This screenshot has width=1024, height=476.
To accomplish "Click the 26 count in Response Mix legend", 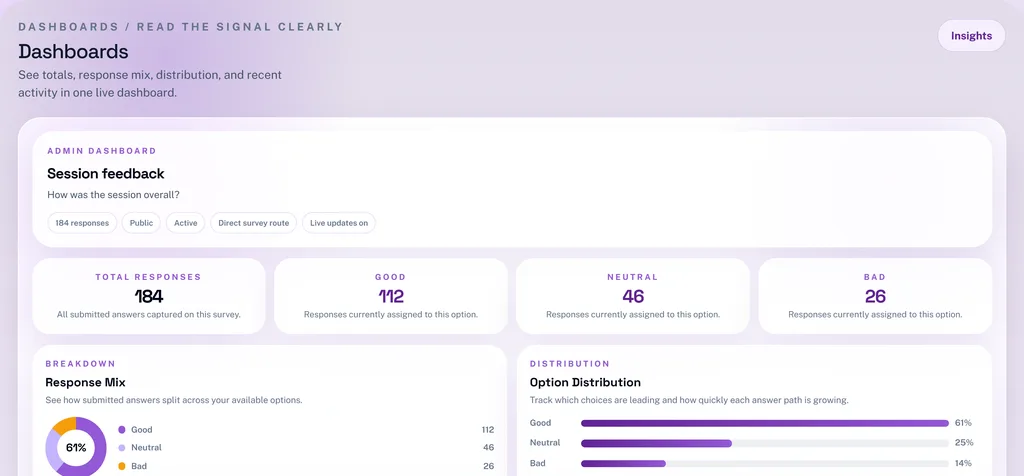I will tap(488, 466).
